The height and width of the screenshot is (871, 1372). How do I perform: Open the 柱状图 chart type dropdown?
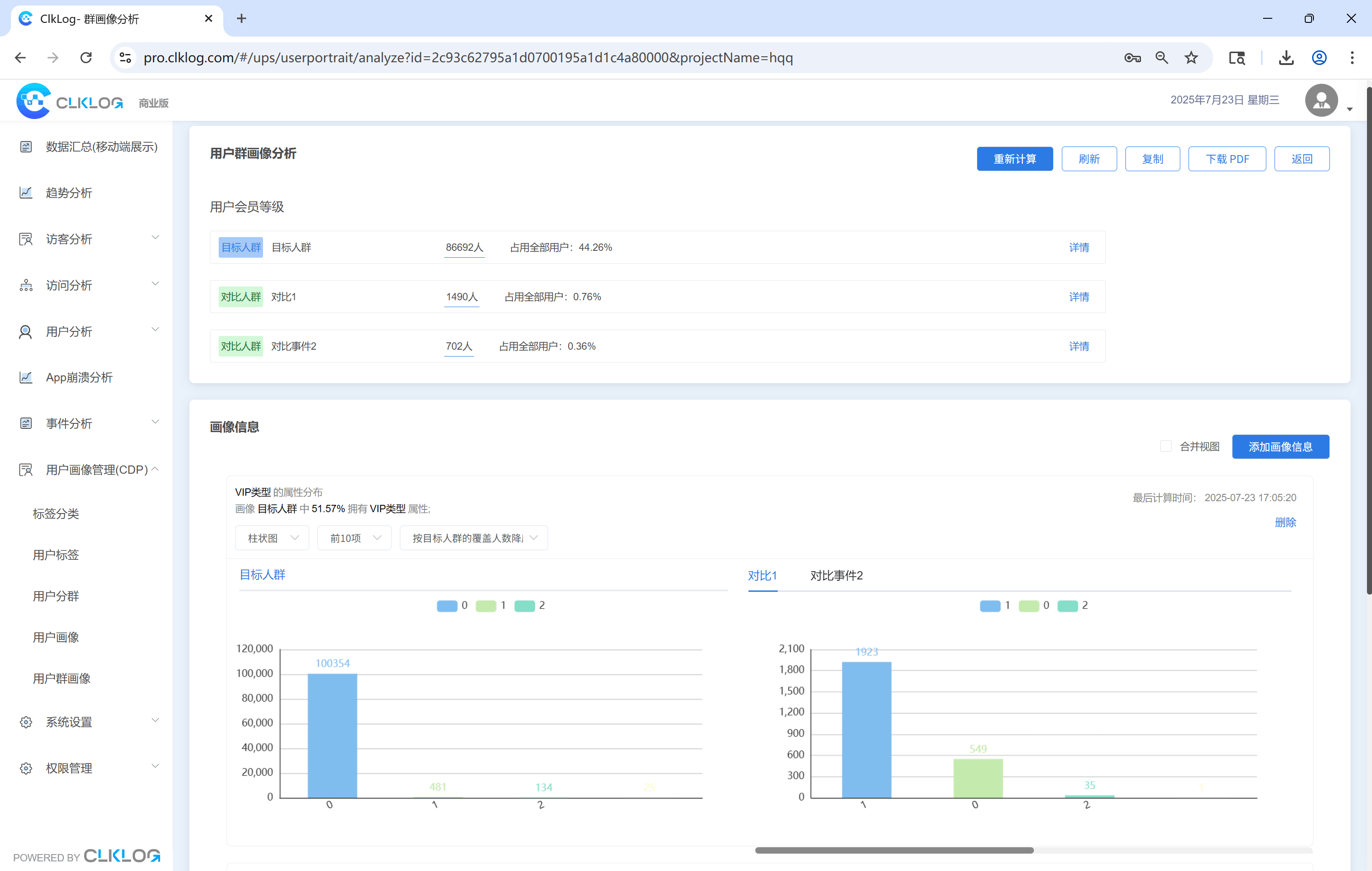click(x=272, y=538)
